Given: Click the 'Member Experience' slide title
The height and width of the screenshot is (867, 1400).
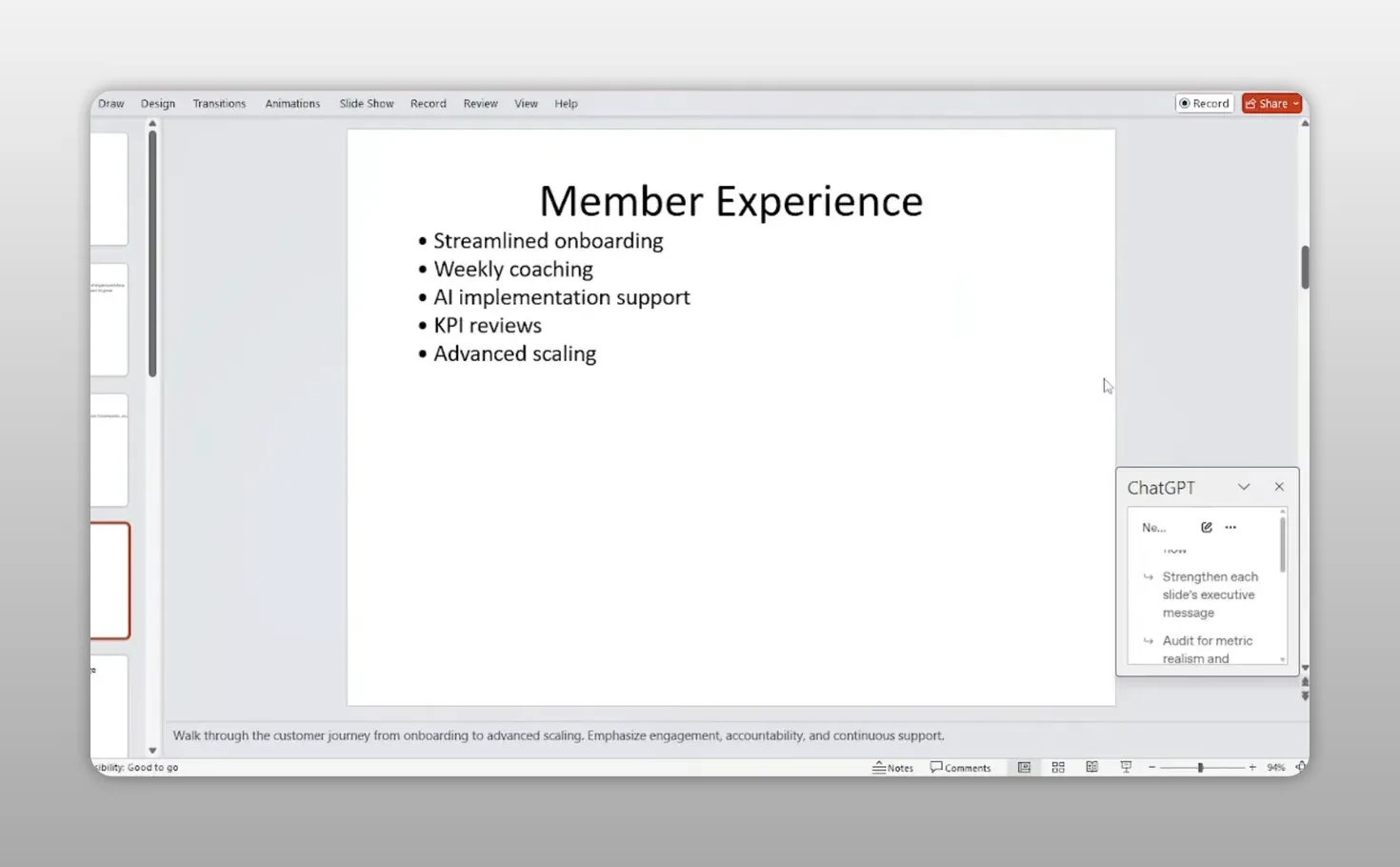Looking at the screenshot, I should (731, 201).
